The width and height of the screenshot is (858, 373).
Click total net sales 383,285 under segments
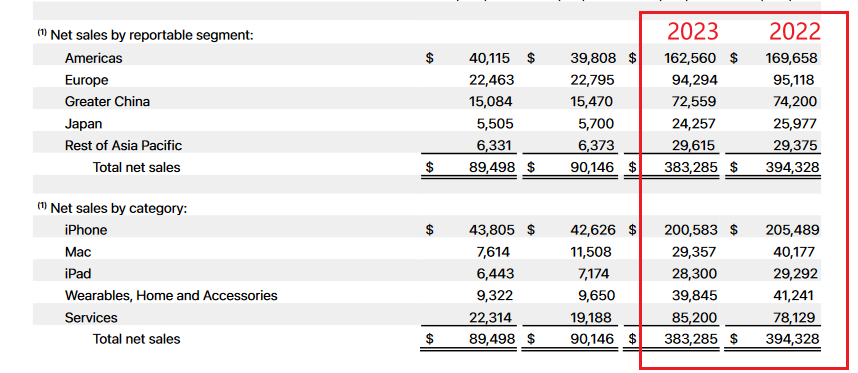[x=689, y=167]
